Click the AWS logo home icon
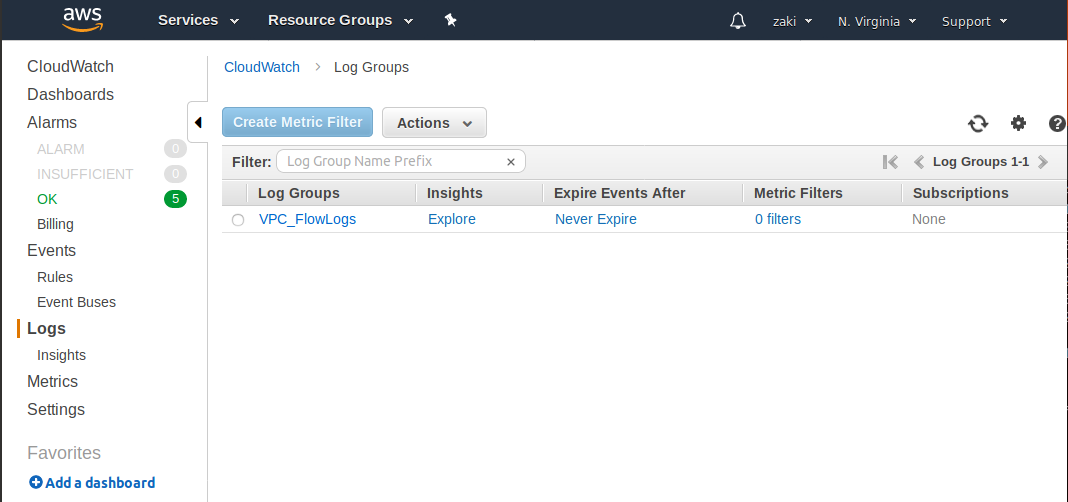 point(83,18)
